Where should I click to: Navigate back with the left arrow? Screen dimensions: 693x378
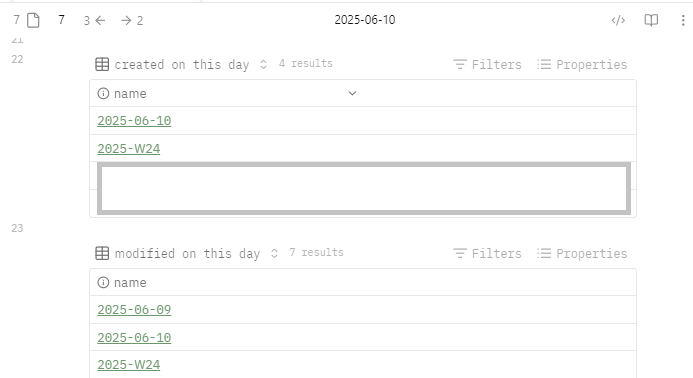[100, 20]
